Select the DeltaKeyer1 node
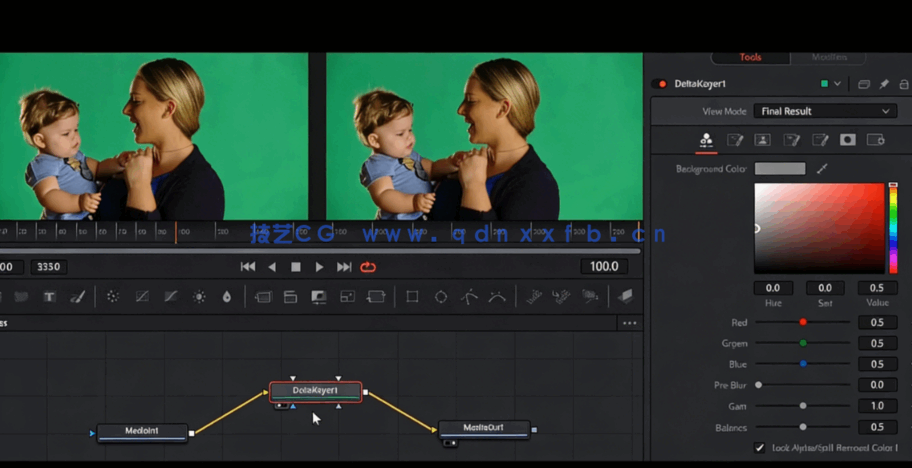This screenshot has height=468, width=912. 315,391
